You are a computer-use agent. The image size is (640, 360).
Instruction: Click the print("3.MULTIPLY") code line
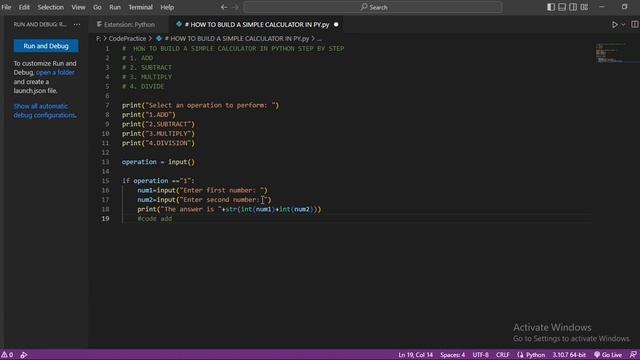tap(158, 133)
